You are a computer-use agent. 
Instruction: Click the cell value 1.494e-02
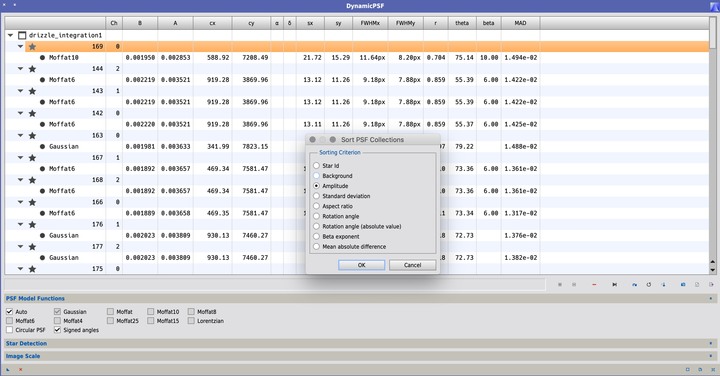[x=521, y=58]
